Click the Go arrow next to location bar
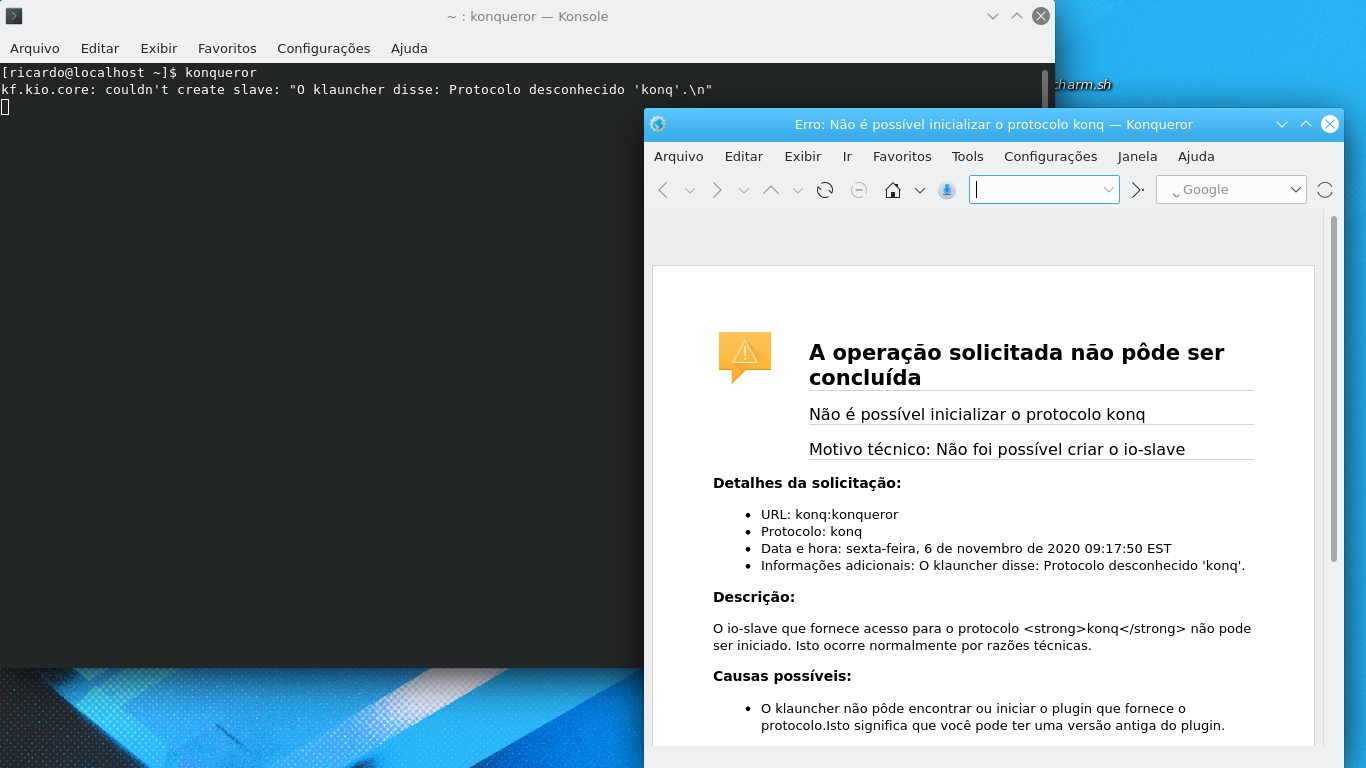Viewport: 1366px width, 768px height. (x=1137, y=190)
